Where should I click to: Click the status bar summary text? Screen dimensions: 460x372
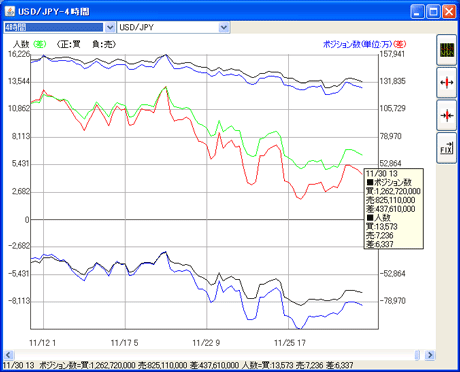(x=178, y=365)
